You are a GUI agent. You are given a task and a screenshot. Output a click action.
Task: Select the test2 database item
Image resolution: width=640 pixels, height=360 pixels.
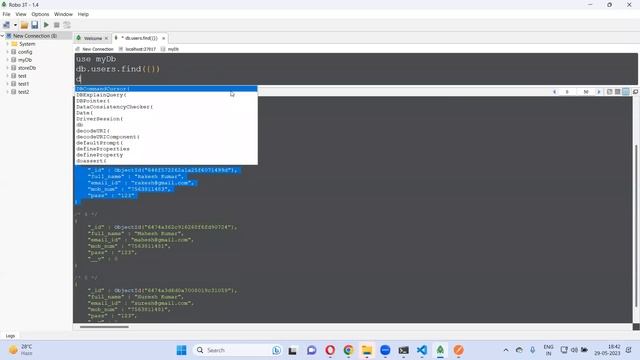[23, 92]
